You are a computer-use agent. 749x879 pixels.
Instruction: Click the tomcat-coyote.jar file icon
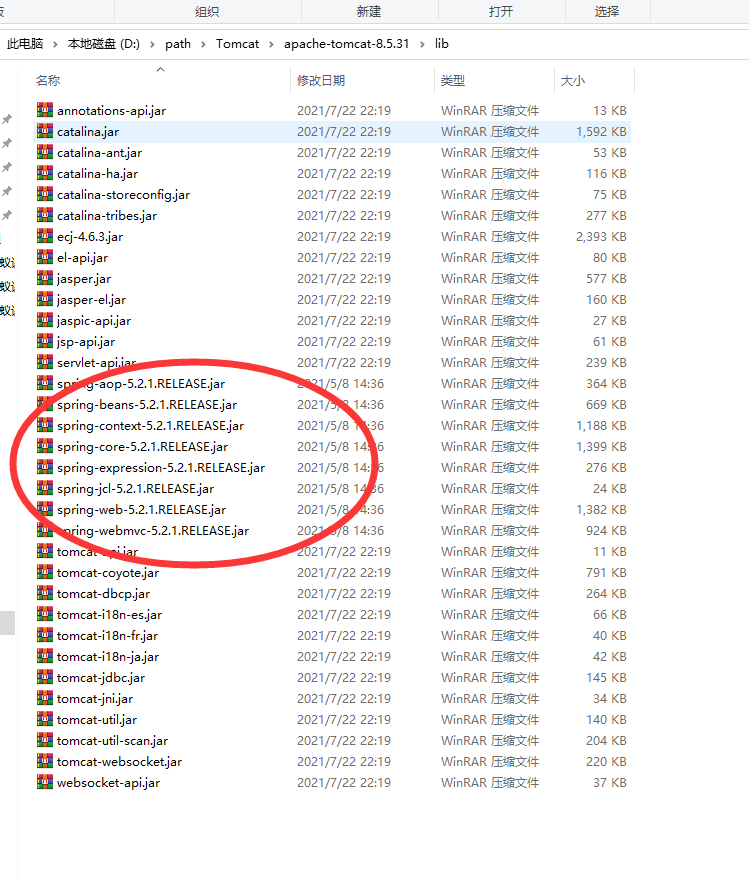(x=45, y=572)
